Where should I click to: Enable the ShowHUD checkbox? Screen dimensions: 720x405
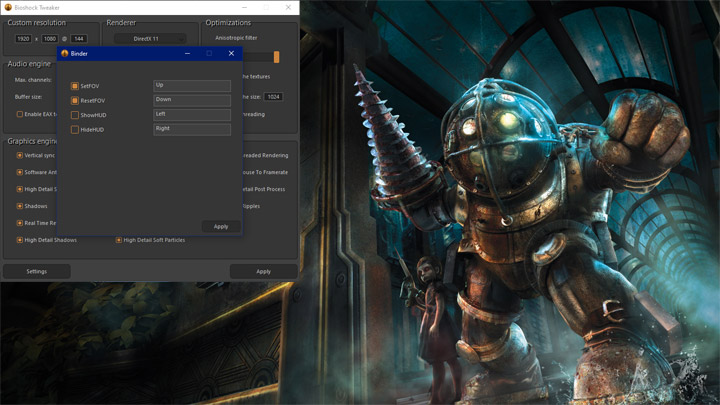point(74,115)
